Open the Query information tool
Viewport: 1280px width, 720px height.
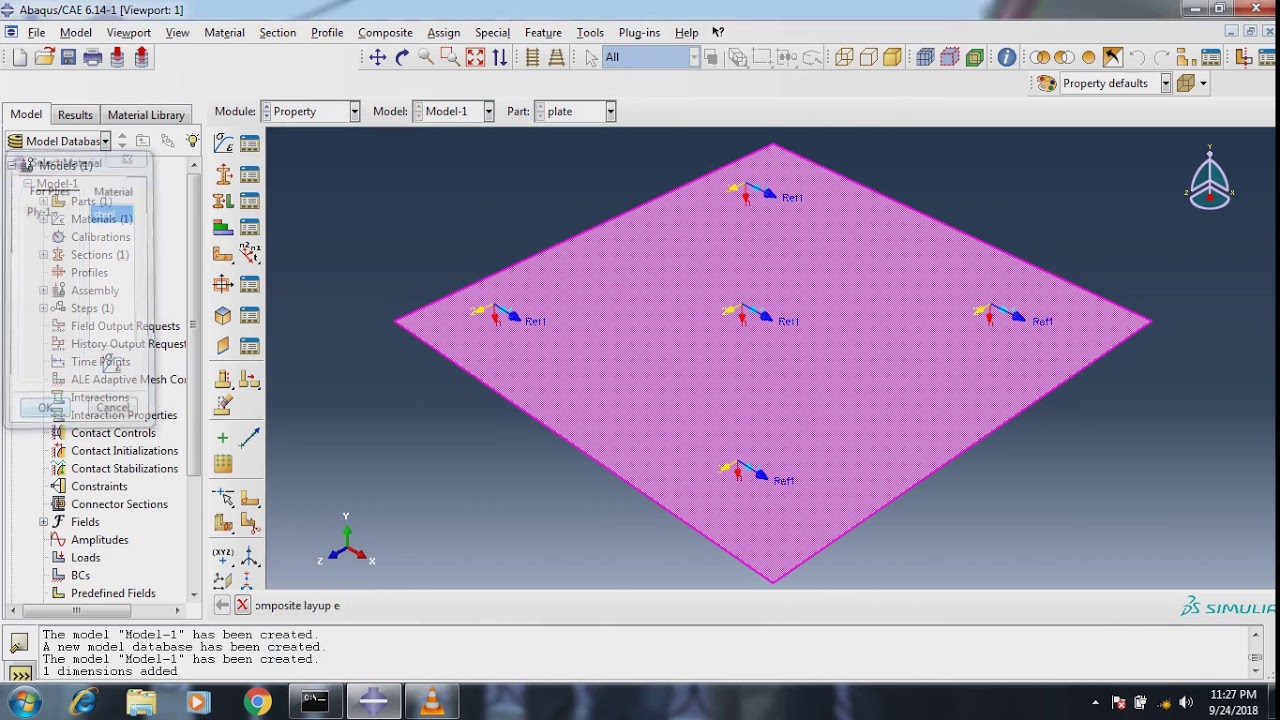[x=1006, y=57]
